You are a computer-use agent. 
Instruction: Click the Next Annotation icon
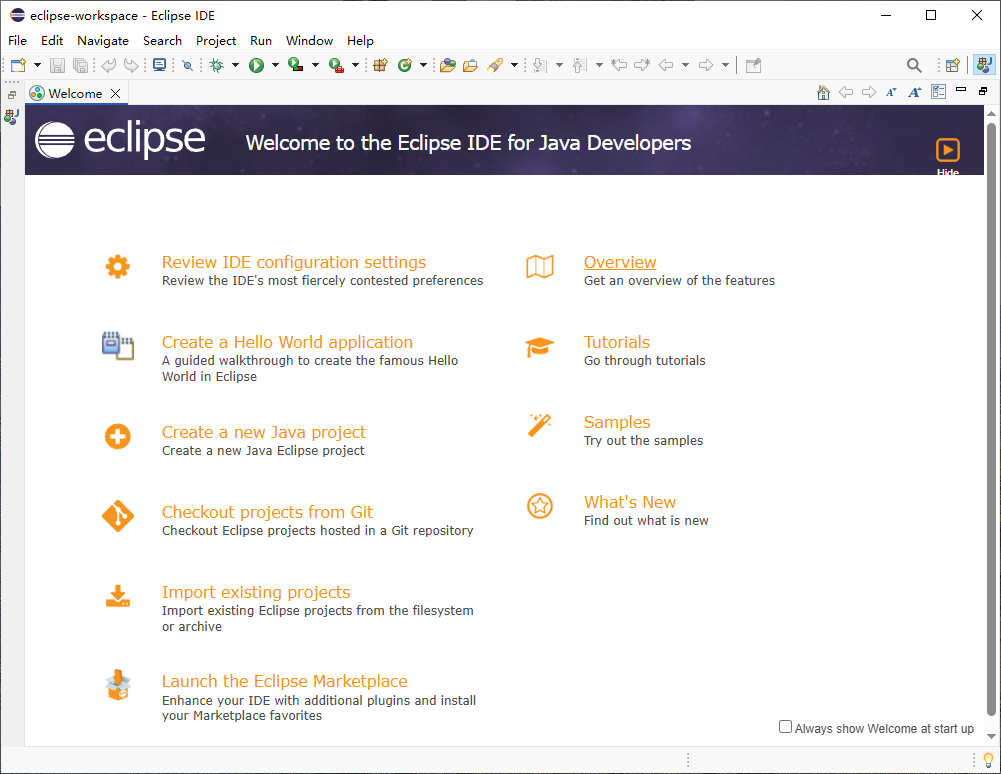(x=540, y=65)
